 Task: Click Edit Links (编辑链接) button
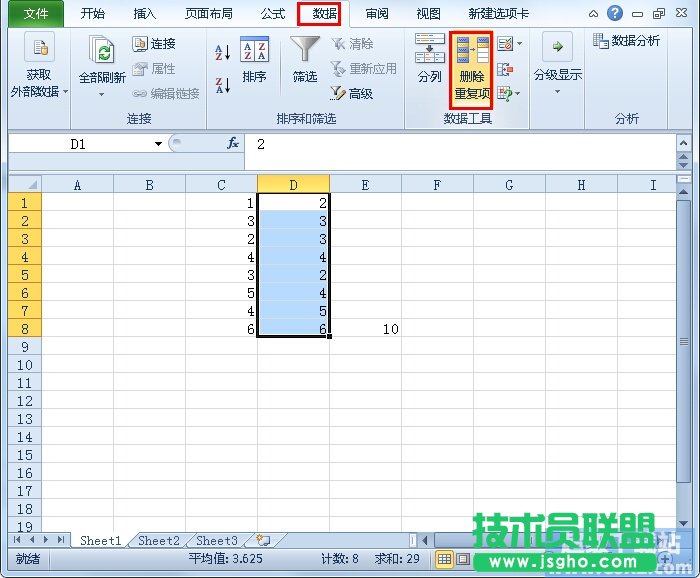click(166, 93)
